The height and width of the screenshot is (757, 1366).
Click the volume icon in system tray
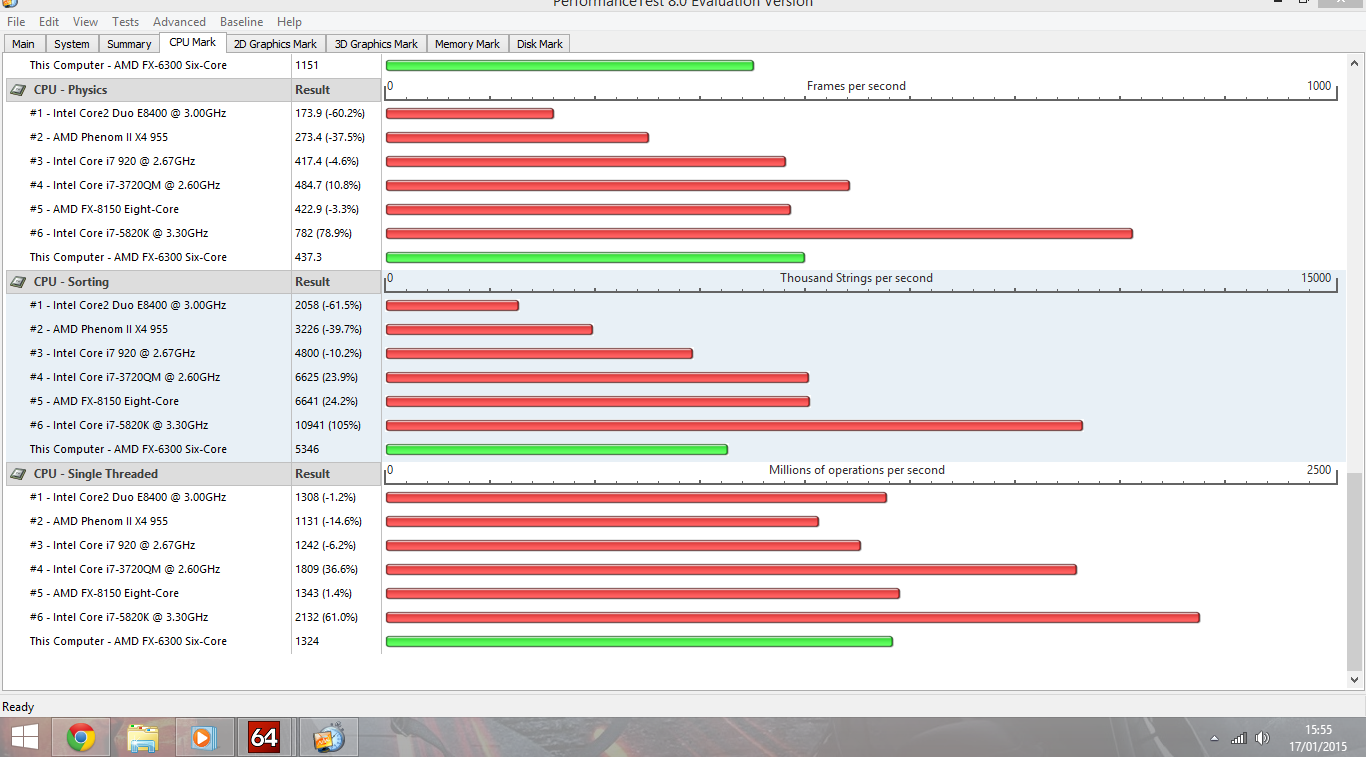point(1262,738)
